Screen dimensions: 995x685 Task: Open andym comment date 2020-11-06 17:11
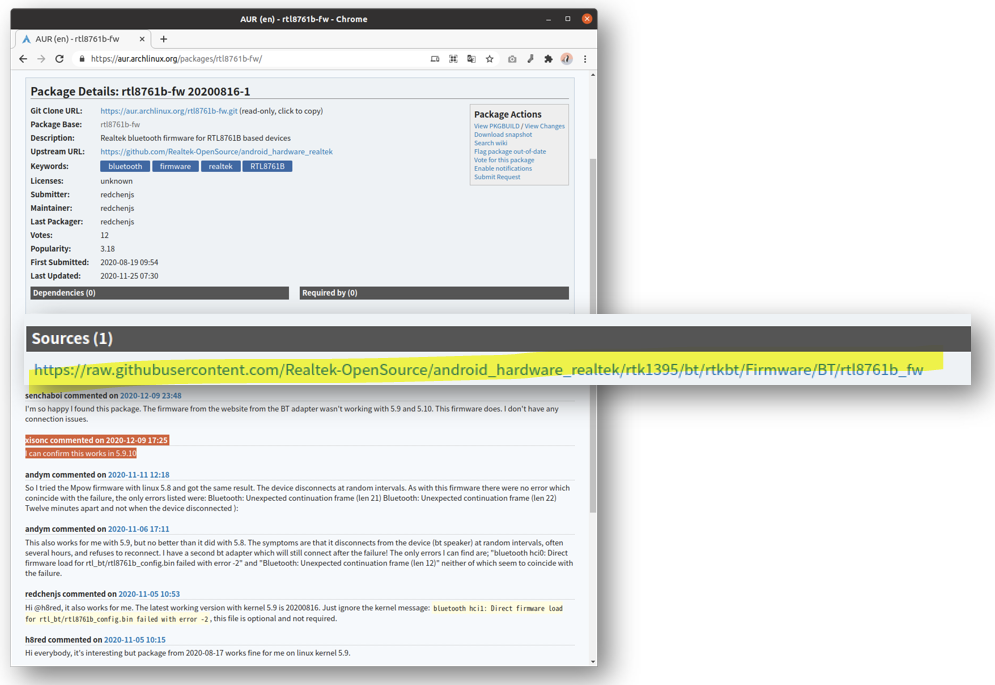click(138, 529)
